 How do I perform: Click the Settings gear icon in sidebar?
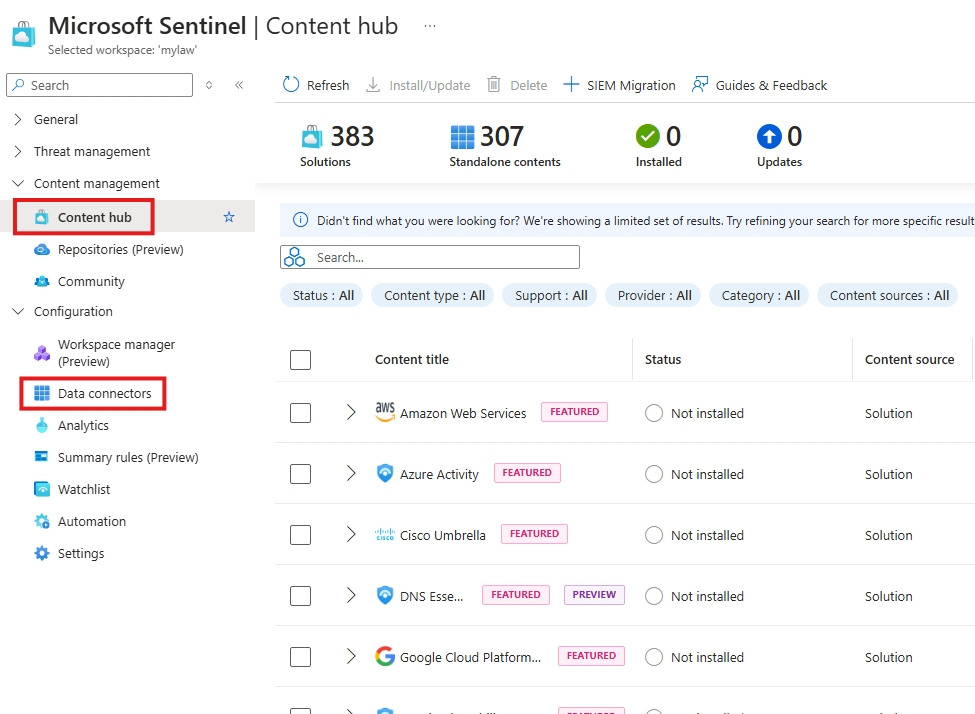coord(42,553)
